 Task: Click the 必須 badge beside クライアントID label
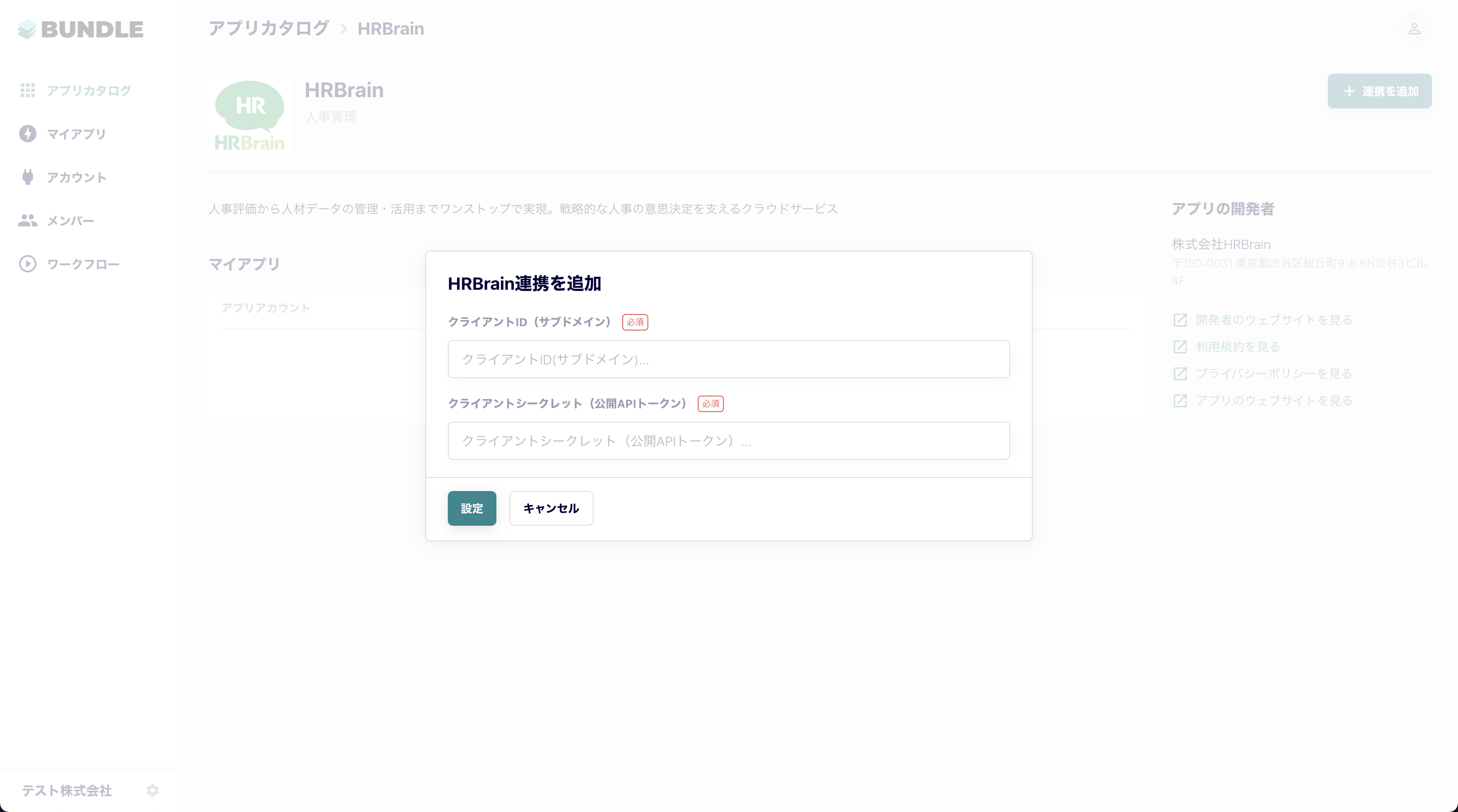tap(635, 322)
